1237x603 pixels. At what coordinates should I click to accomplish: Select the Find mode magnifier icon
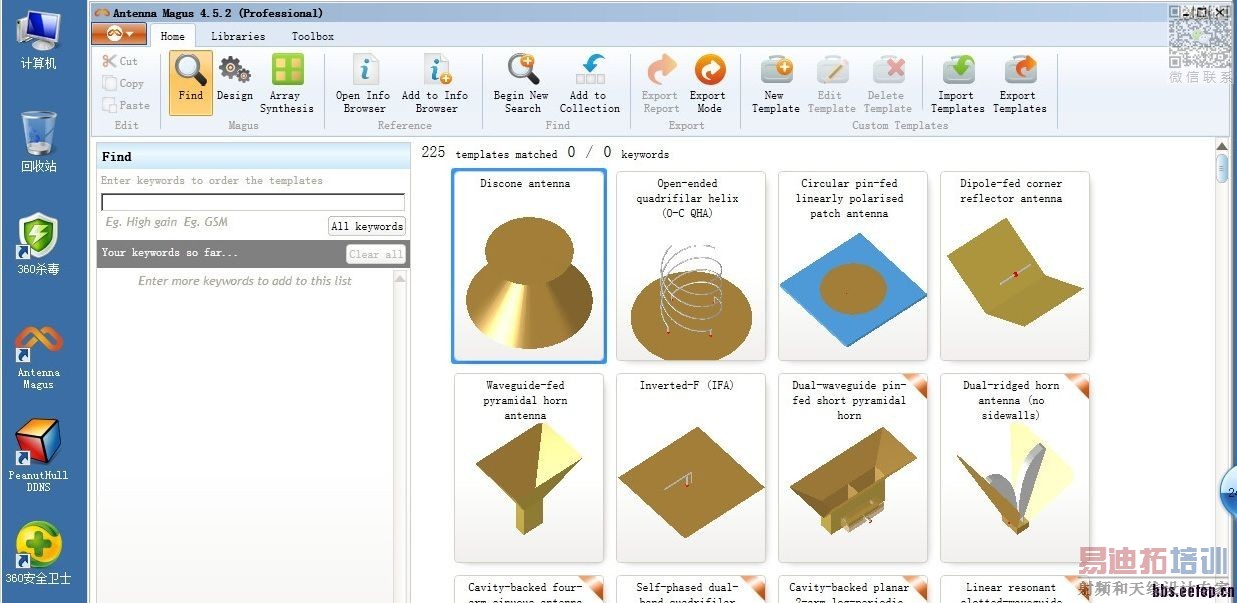(x=190, y=82)
